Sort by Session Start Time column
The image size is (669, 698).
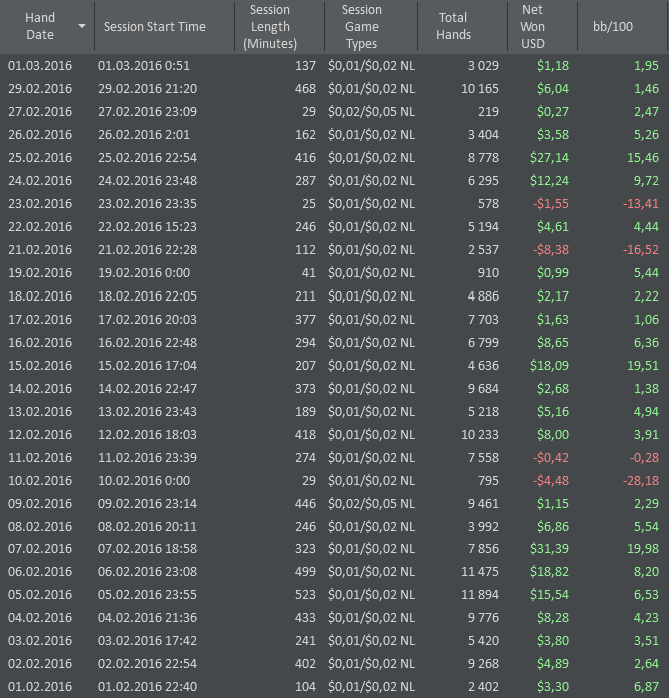pos(154,26)
